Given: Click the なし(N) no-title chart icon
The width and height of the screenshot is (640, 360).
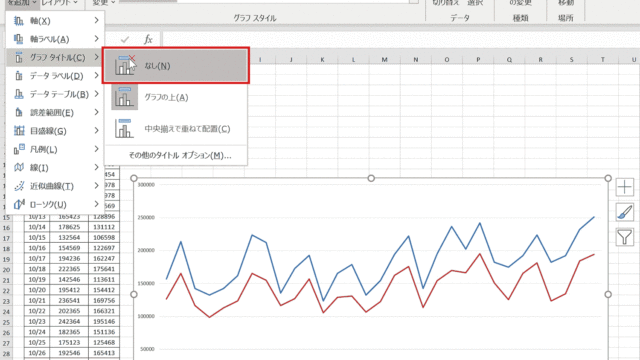Looking at the screenshot, I should click(124, 65).
